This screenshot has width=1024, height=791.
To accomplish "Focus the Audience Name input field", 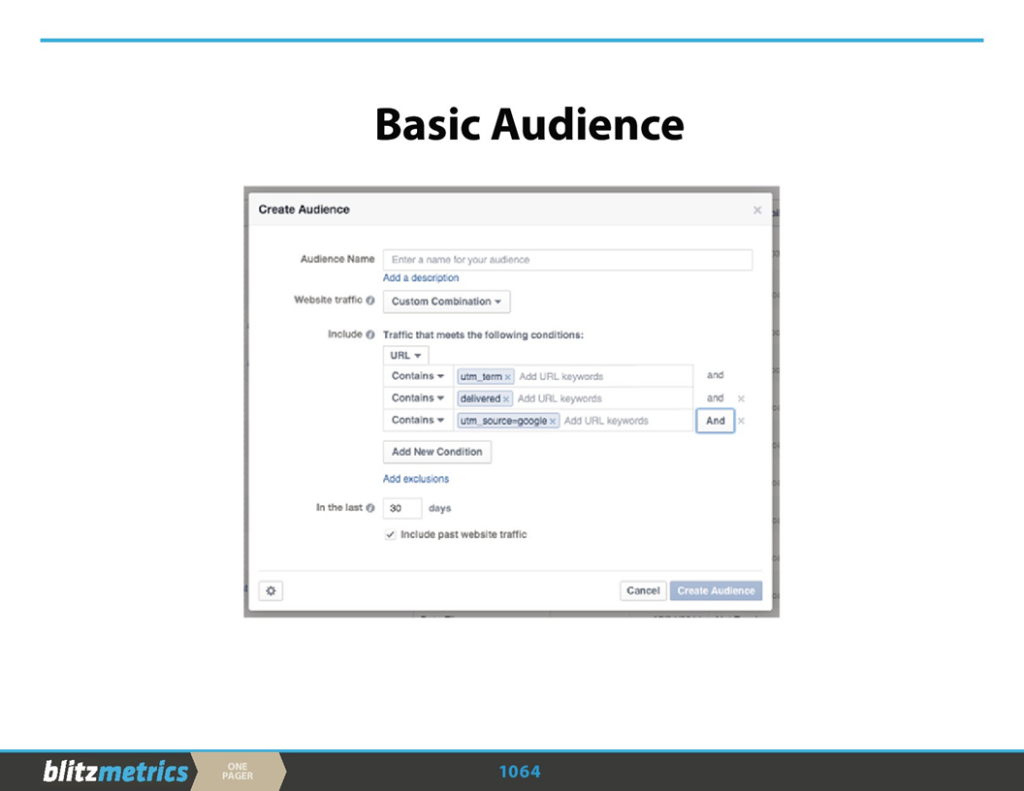I will 568,260.
